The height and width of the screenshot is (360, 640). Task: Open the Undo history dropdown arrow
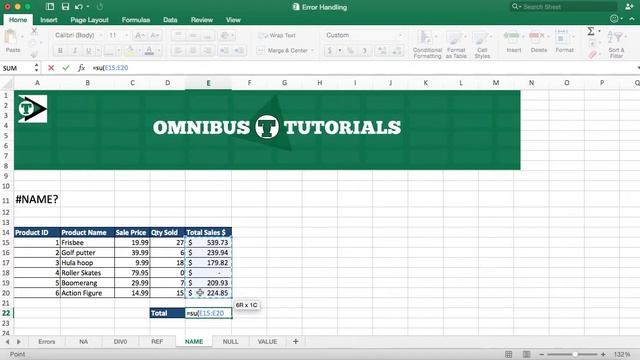pos(88,7)
